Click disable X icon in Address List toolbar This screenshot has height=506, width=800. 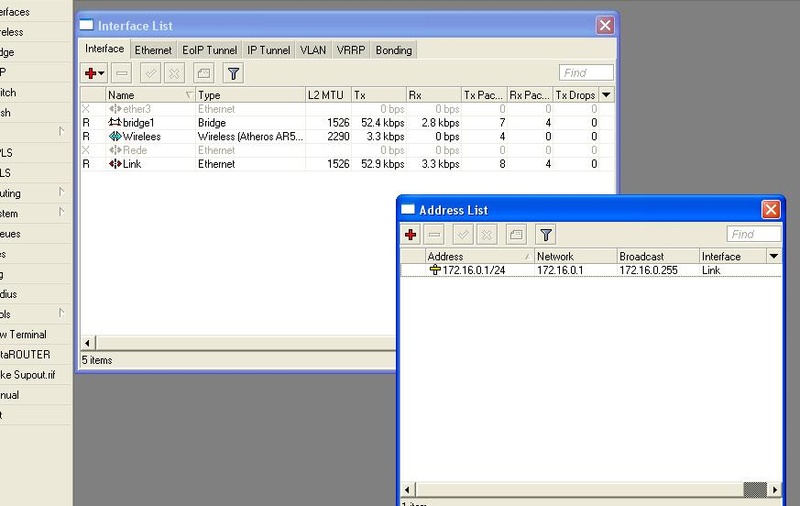pos(487,235)
